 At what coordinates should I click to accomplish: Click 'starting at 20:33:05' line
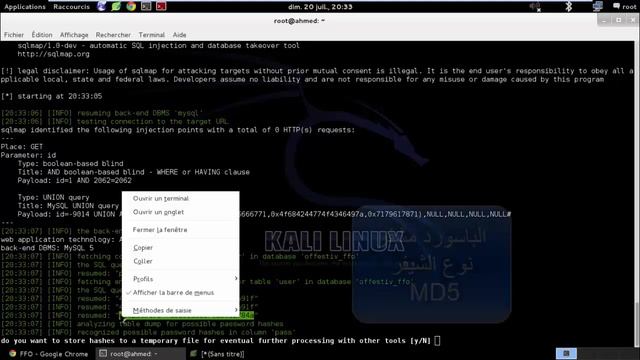[x=51, y=96]
